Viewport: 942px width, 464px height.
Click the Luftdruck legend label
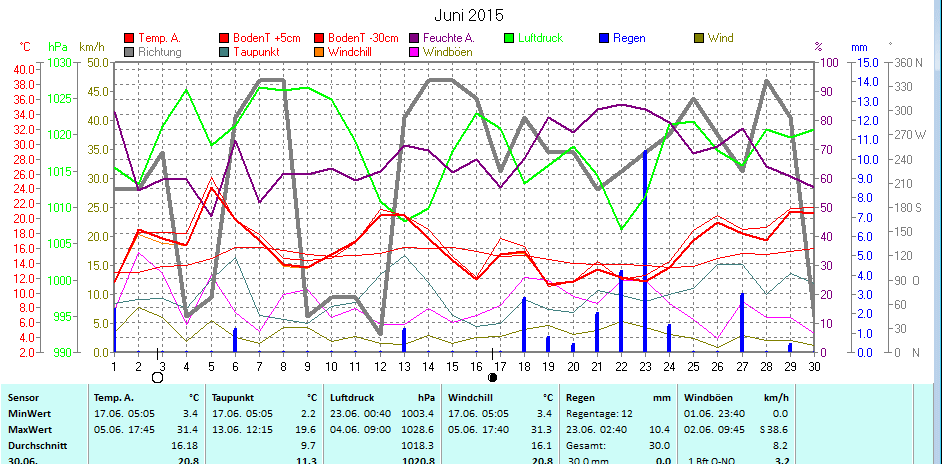pos(541,38)
